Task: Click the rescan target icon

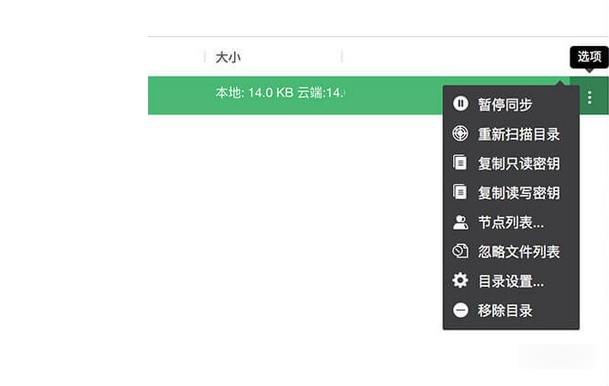Action: coord(460,133)
